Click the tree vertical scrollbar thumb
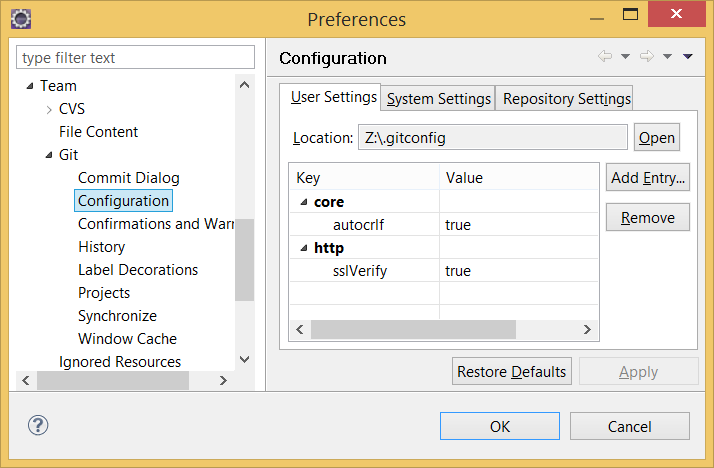 coord(245,260)
